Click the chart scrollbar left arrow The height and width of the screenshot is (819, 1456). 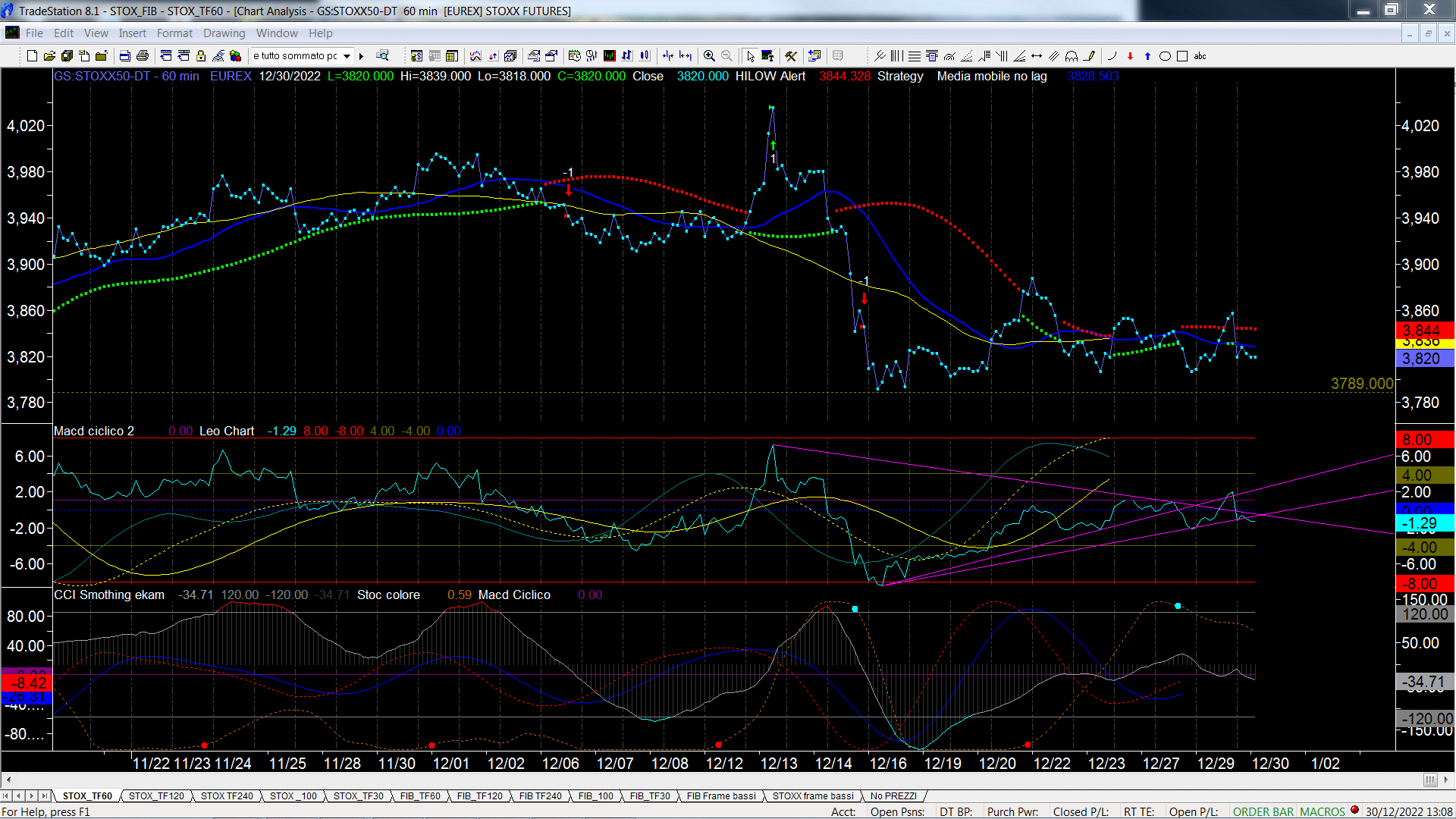pyautogui.click(x=8, y=780)
